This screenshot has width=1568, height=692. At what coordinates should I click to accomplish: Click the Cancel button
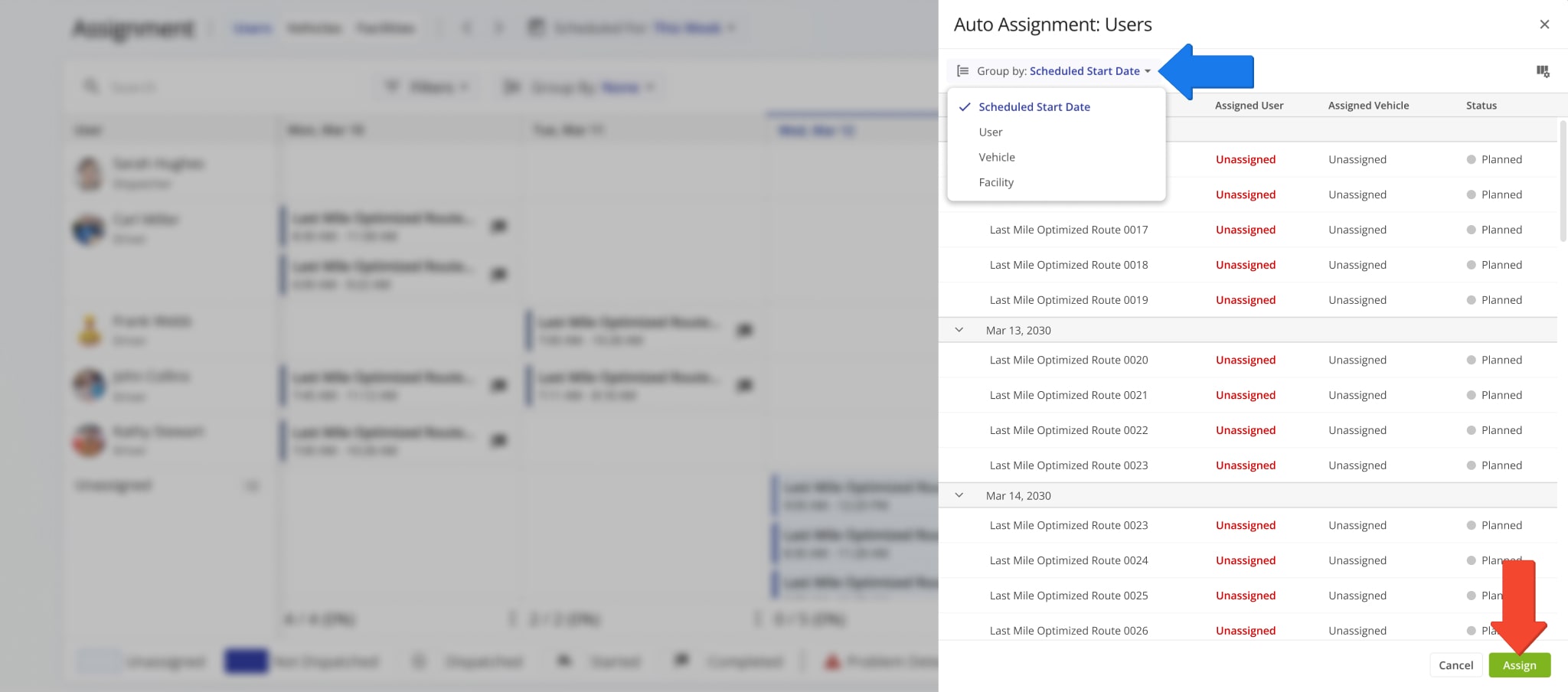pos(1455,664)
